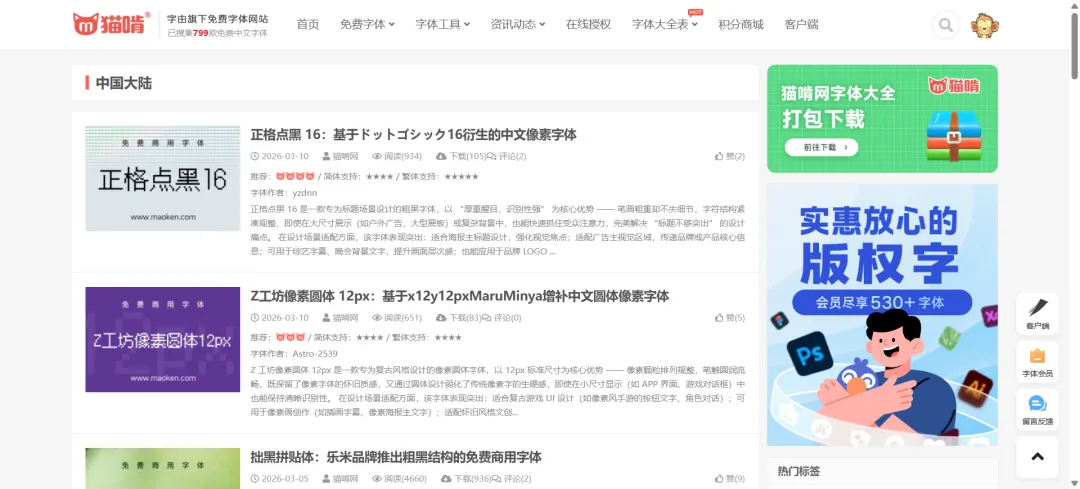Go to 首页 in navigation

point(308,24)
